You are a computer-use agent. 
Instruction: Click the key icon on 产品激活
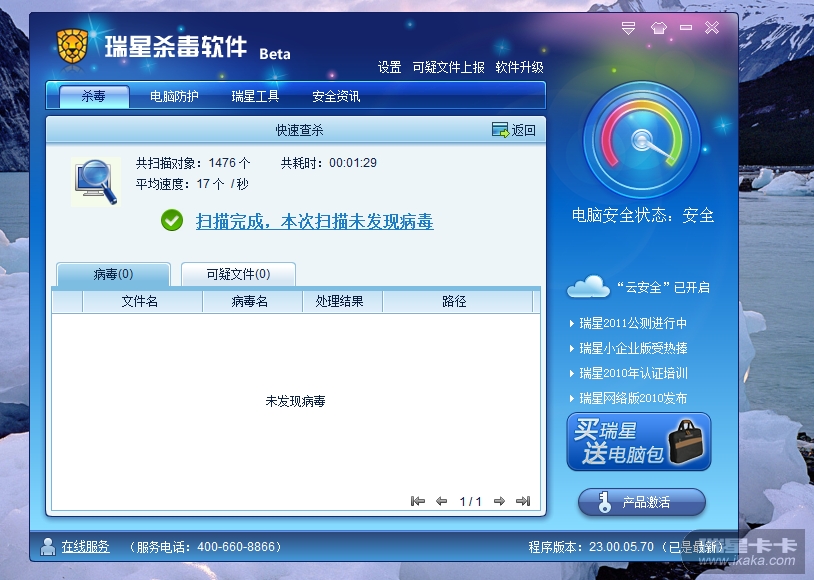603,502
